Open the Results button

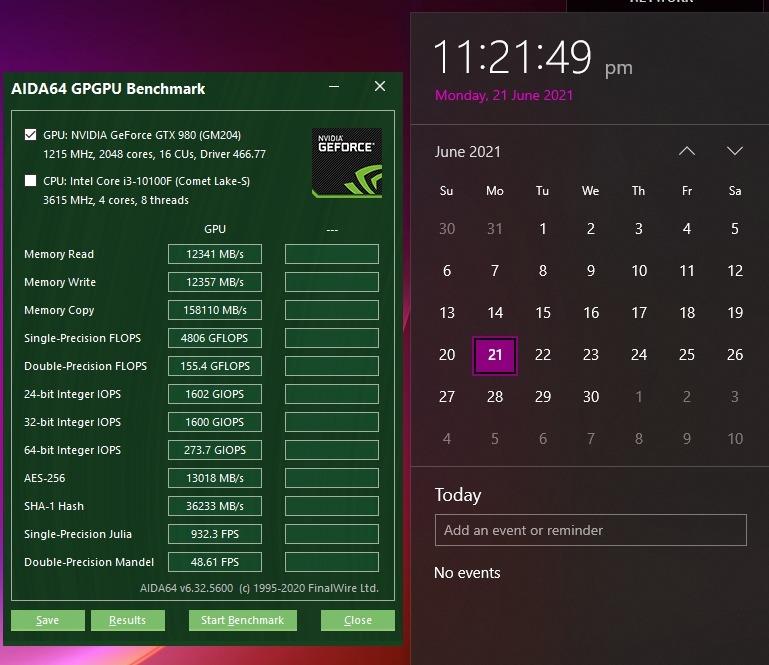[x=127, y=620]
